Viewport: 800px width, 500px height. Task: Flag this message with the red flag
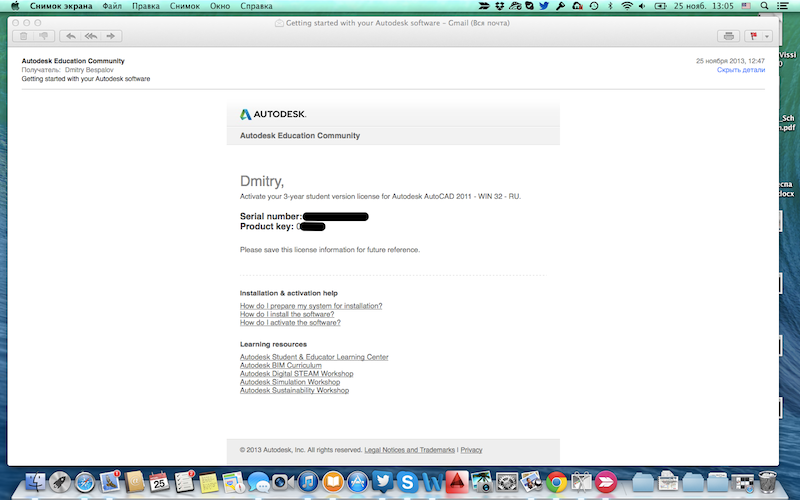[x=753, y=36]
